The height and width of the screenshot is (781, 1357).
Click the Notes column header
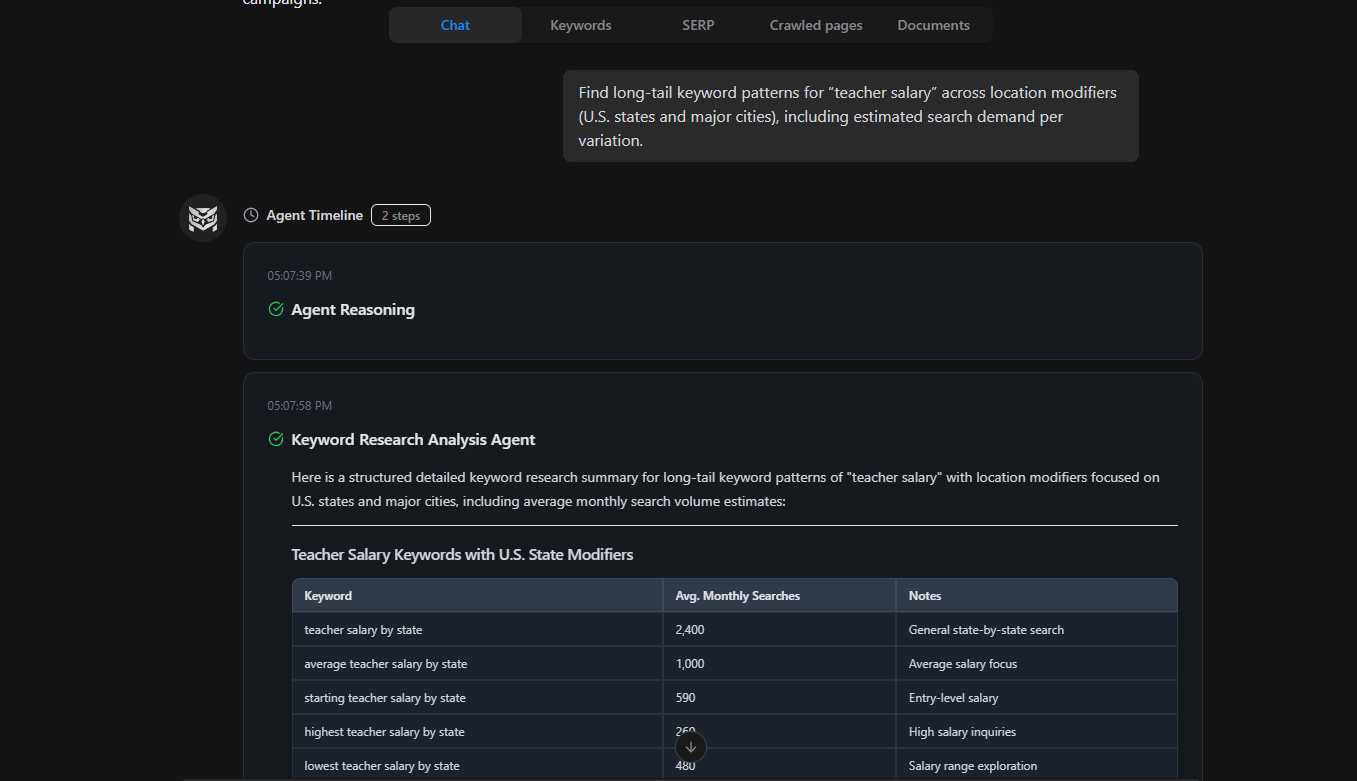pyautogui.click(x=924, y=595)
